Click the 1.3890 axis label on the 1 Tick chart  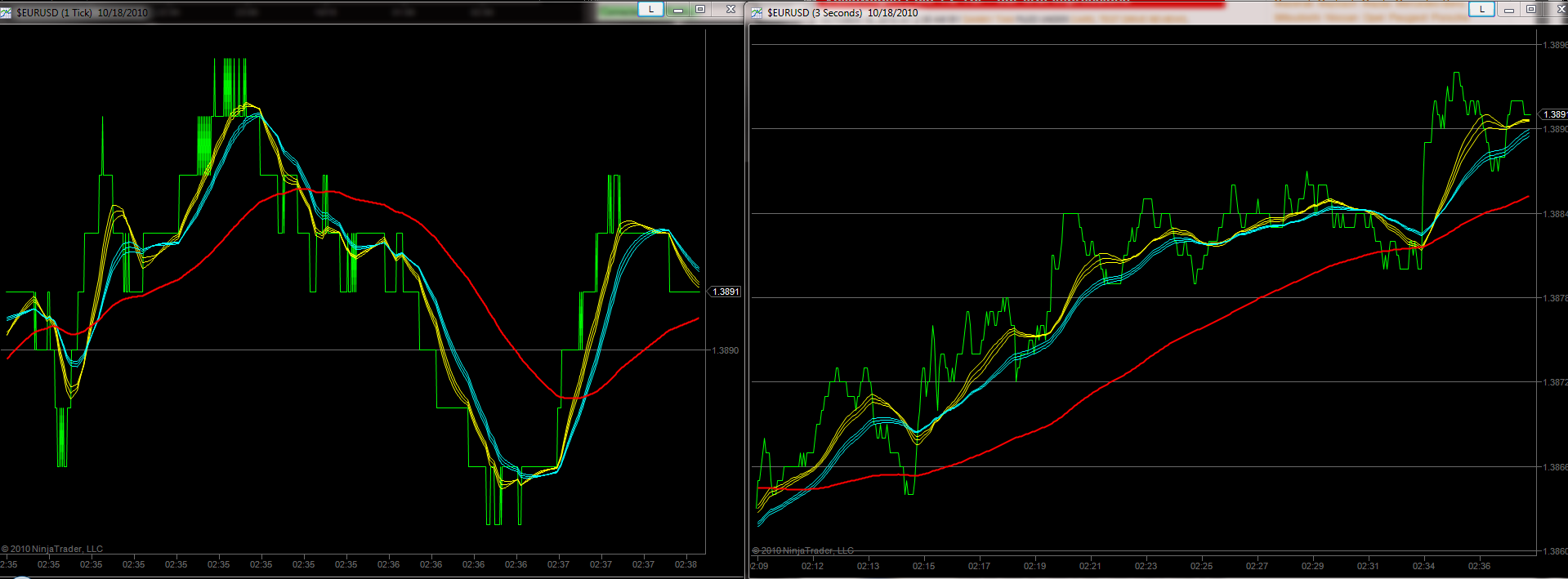725,350
